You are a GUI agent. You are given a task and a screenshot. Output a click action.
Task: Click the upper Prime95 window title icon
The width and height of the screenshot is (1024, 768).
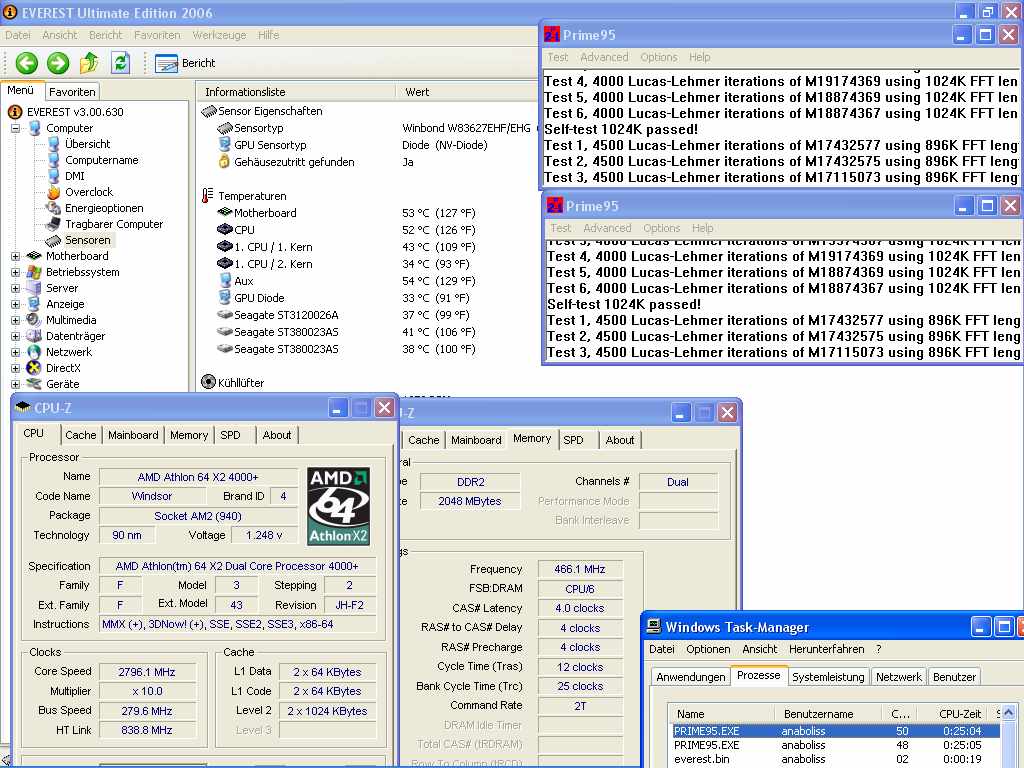[x=552, y=35]
